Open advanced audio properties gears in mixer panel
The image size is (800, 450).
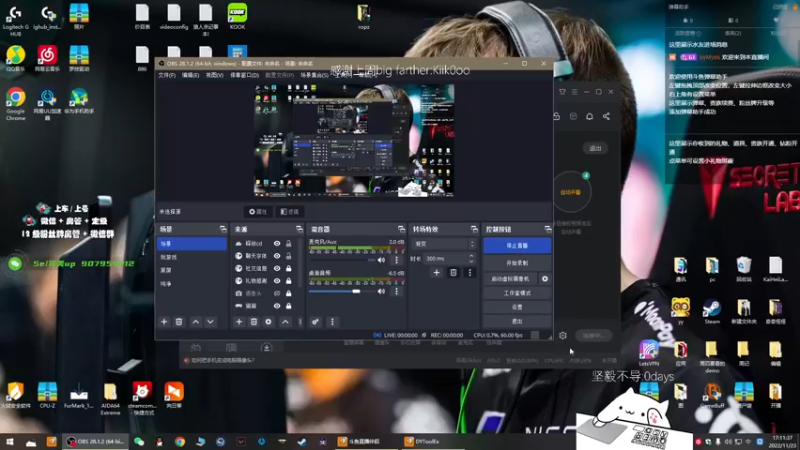pyautogui.click(x=315, y=322)
